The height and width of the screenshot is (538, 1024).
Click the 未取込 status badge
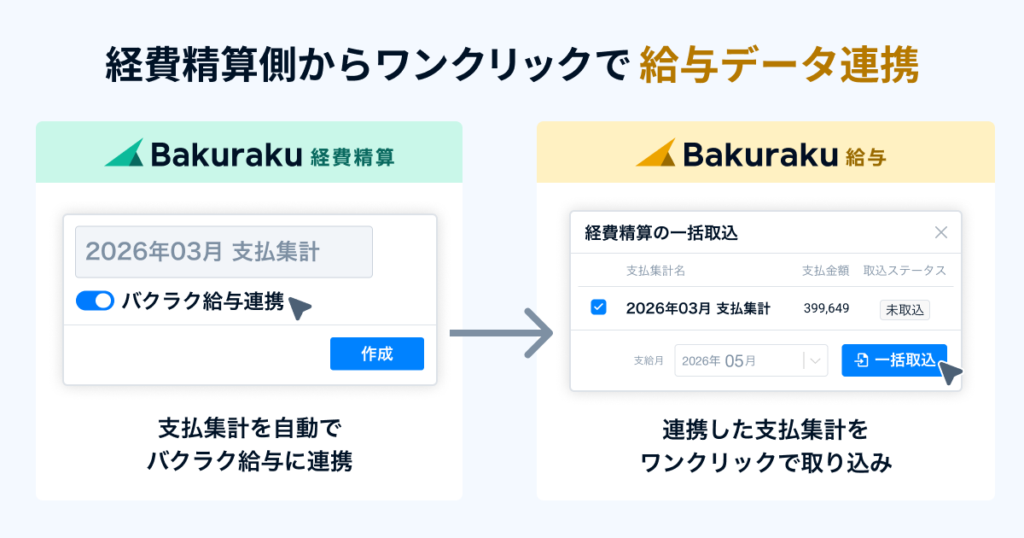click(x=904, y=309)
